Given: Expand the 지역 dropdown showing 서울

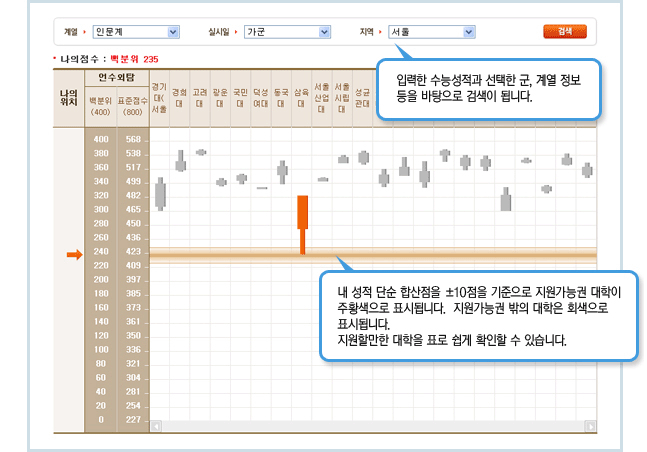Looking at the screenshot, I should click(x=429, y=33).
